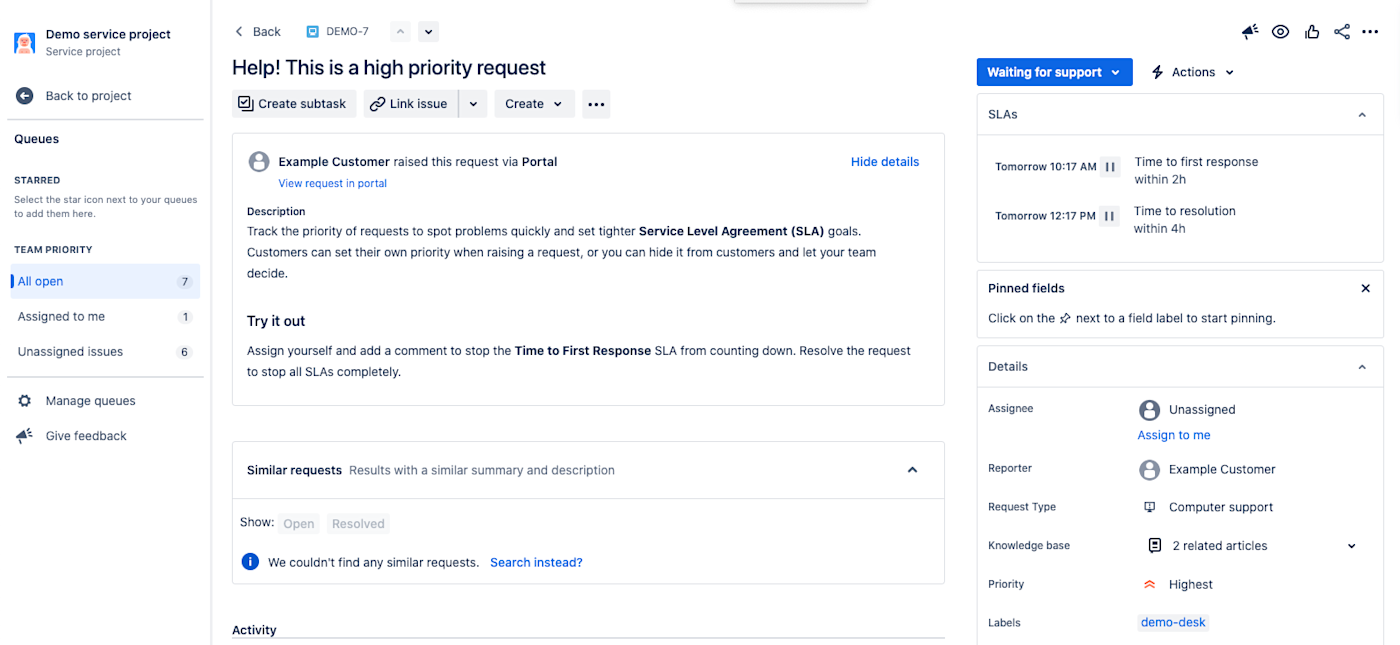Go to the previous issue with the up arrow

pyautogui.click(x=400, y=32)
